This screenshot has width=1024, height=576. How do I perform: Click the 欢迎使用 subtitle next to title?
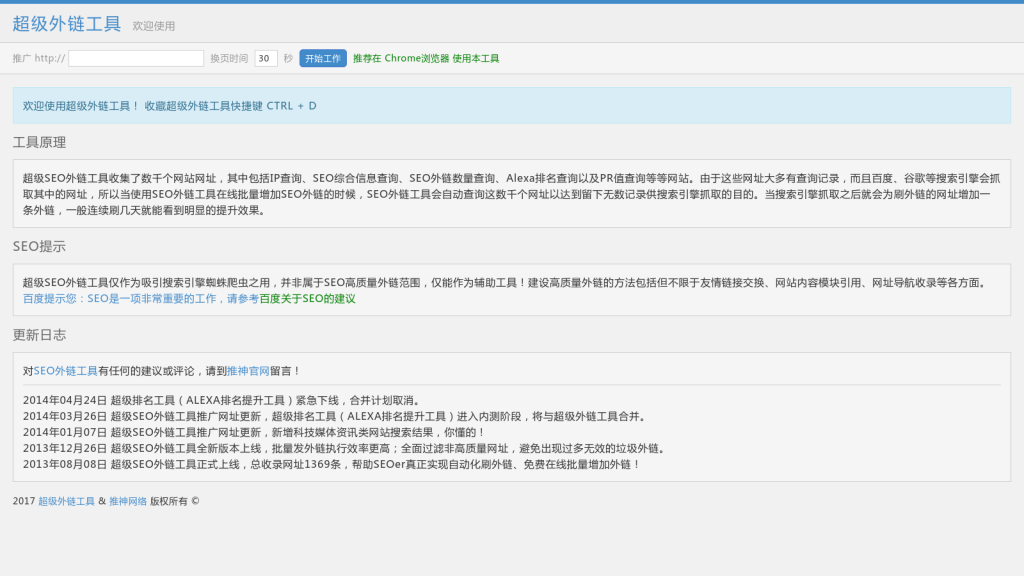153,26
